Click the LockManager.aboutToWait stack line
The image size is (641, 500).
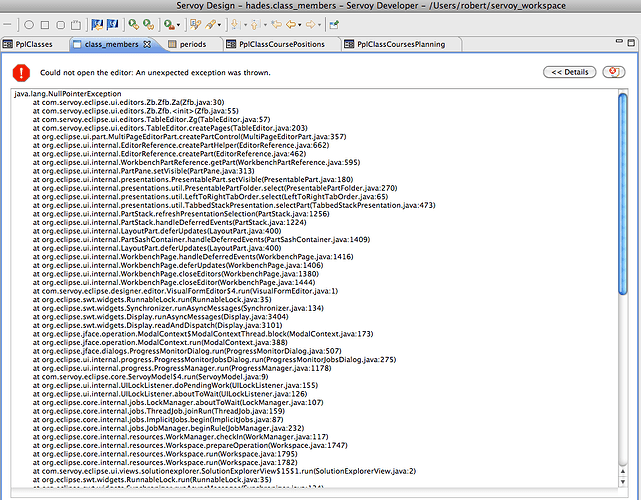[178, 403]
